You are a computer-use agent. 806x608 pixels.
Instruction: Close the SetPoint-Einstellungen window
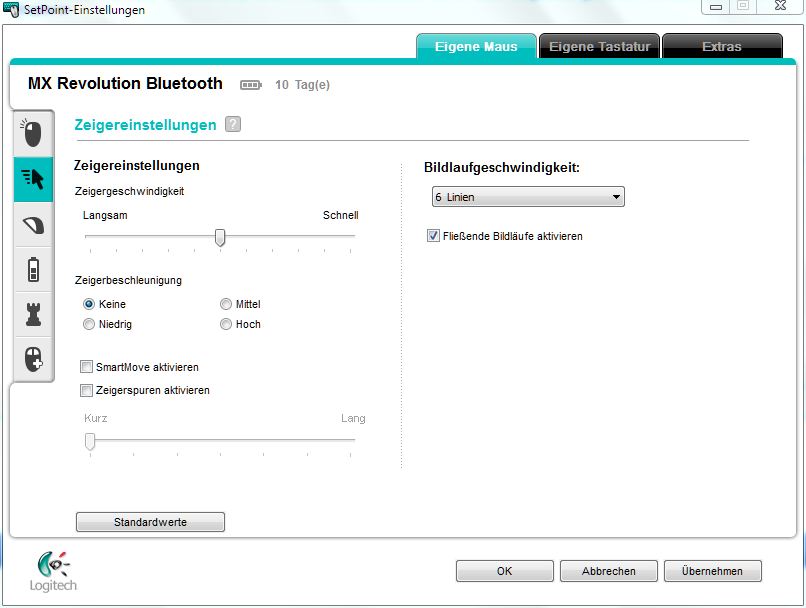pos(780,6)
